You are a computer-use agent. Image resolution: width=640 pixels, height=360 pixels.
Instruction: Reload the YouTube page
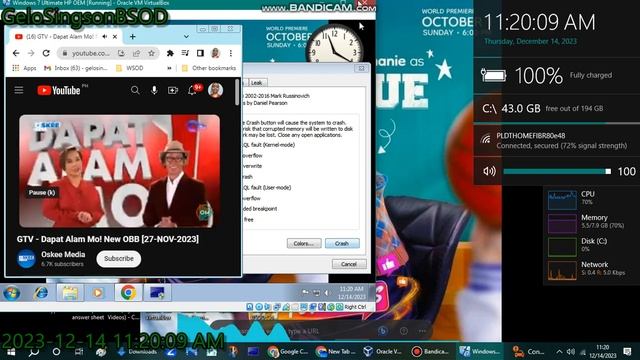[46, 53]
